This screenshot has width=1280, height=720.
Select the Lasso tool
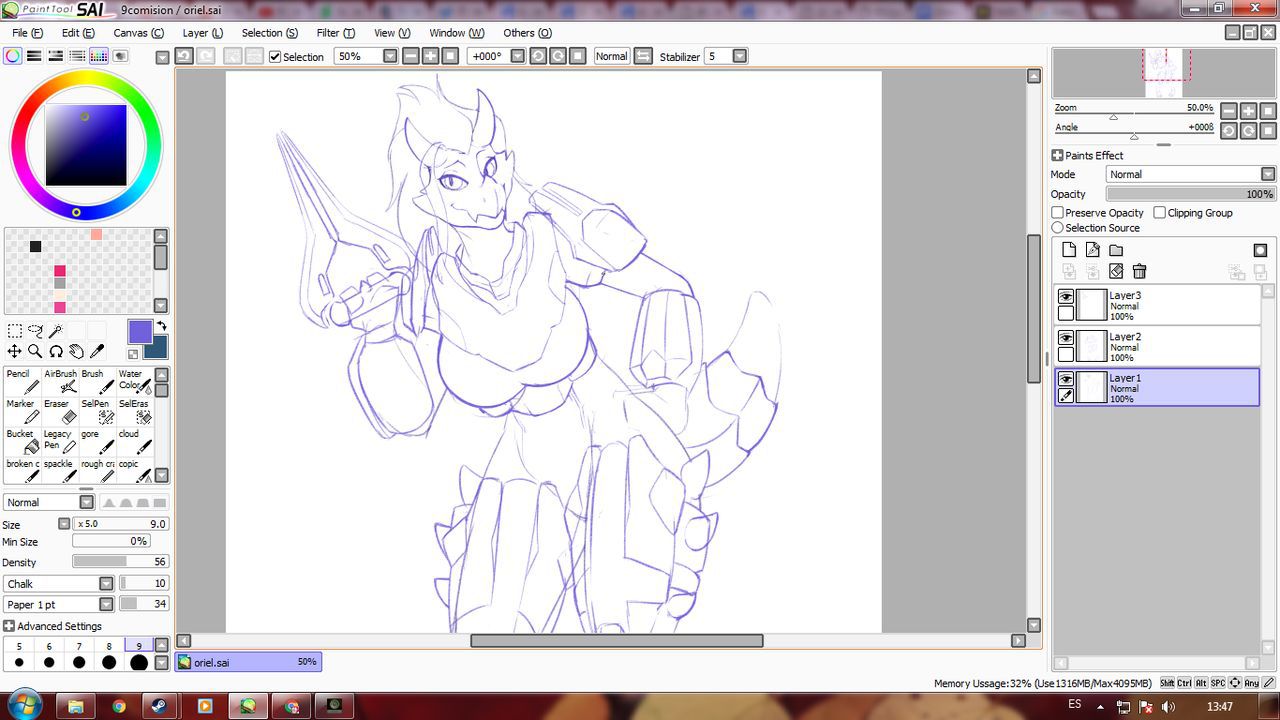click(x=35, y=331)
